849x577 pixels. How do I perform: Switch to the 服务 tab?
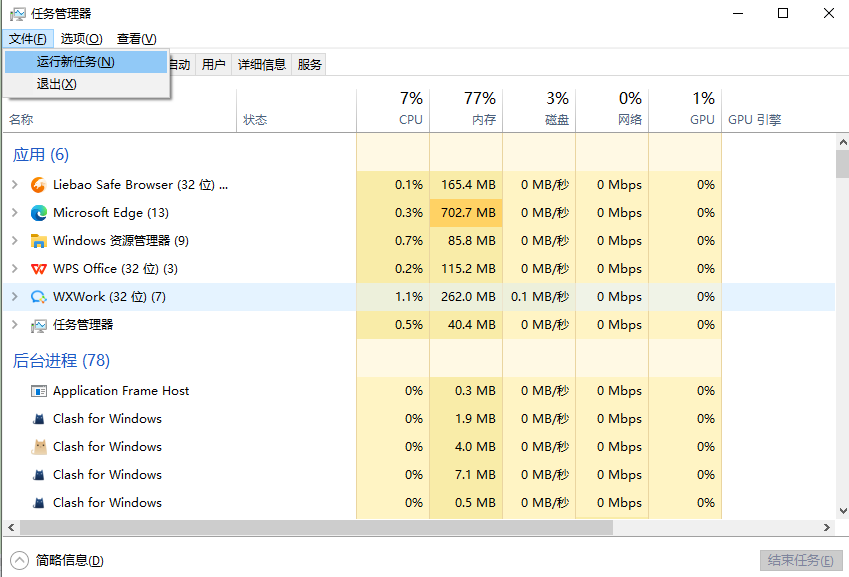(x=310, y=65)
